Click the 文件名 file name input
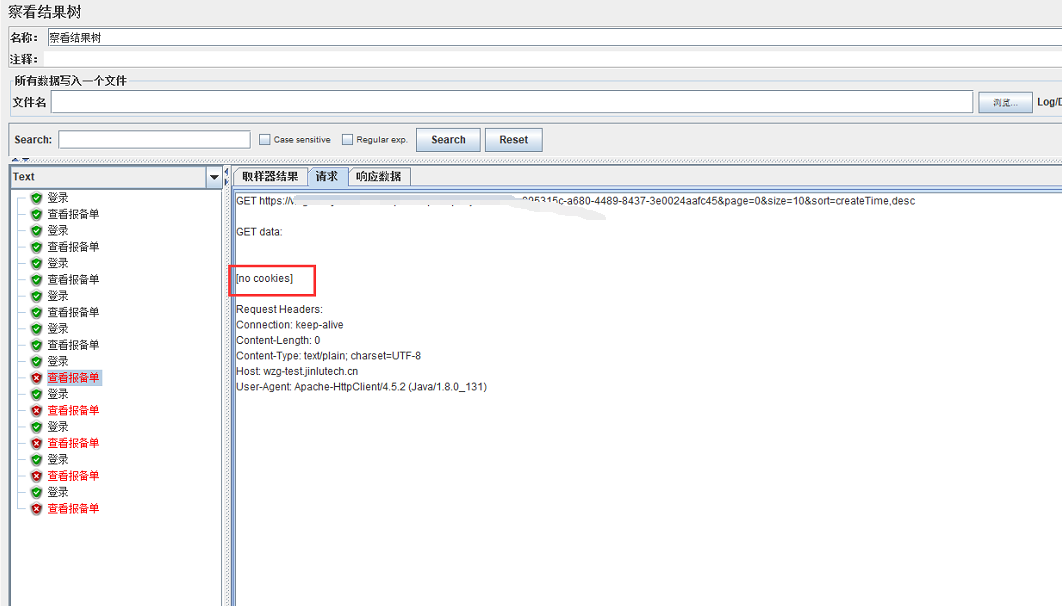Image resolution: width=1062 pixels, height=606 pixels. (512, 102)
